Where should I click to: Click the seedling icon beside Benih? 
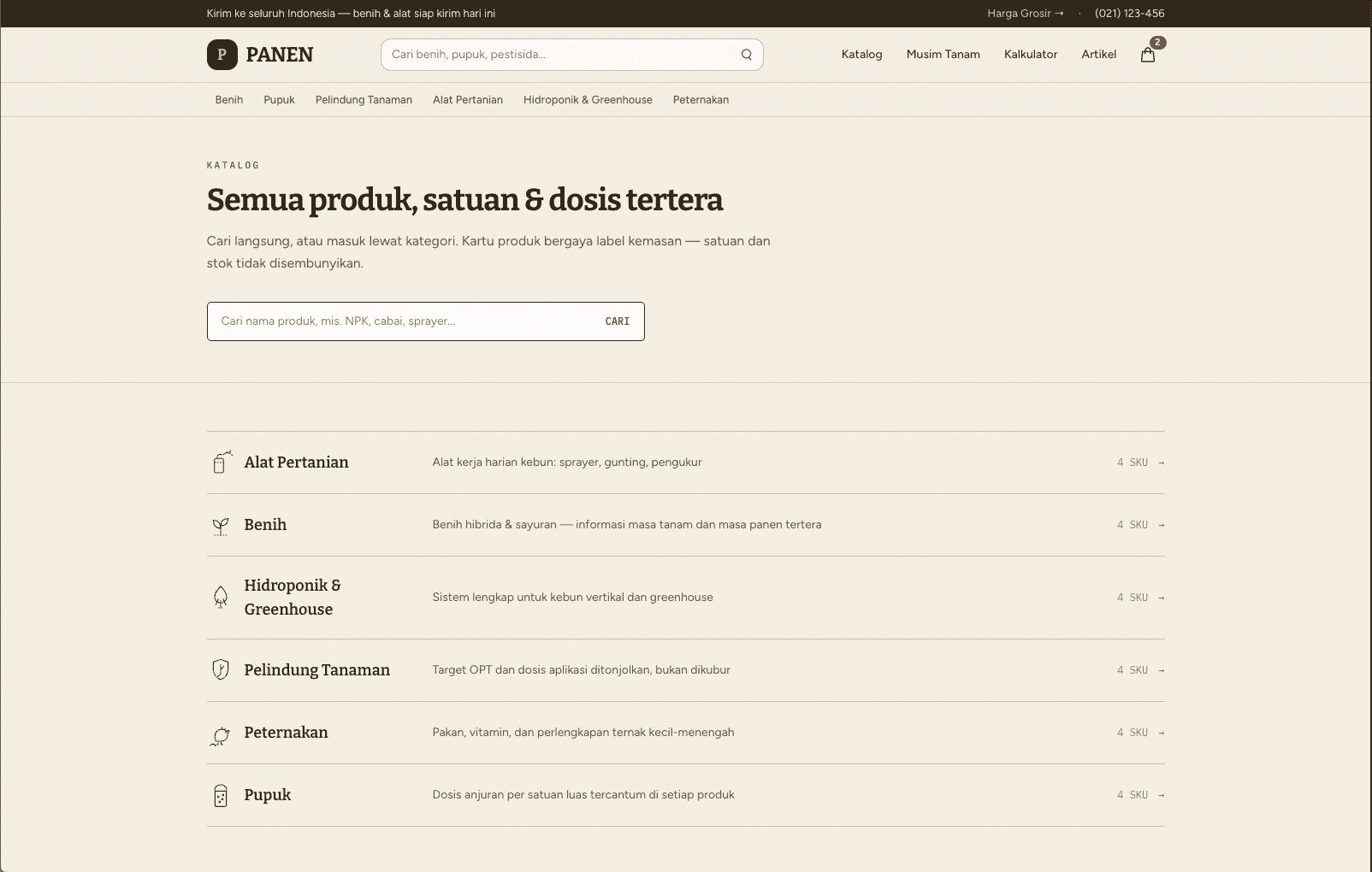pos(221,526)
